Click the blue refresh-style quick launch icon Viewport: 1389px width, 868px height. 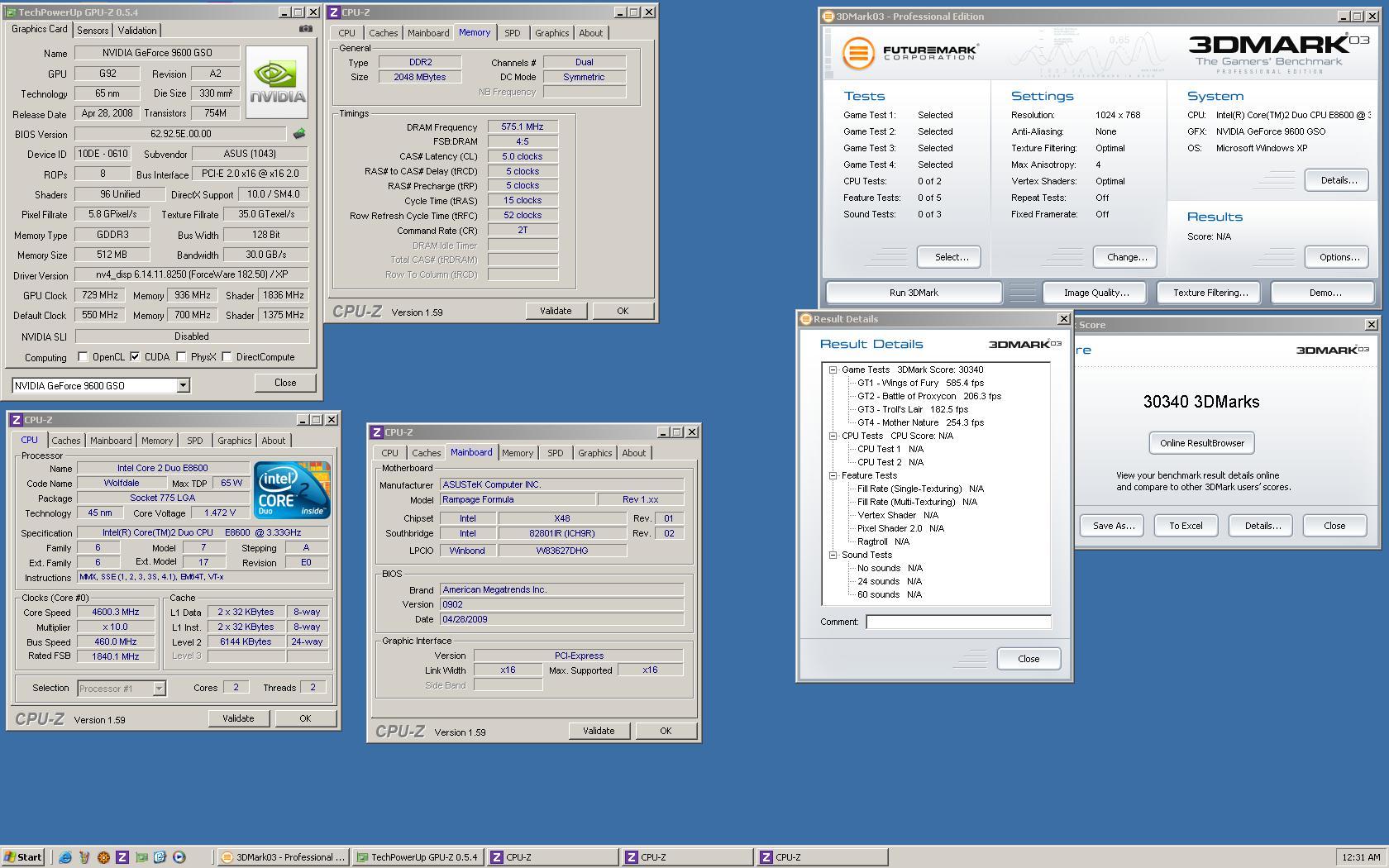pyautogui.click(x=160, y=857)
